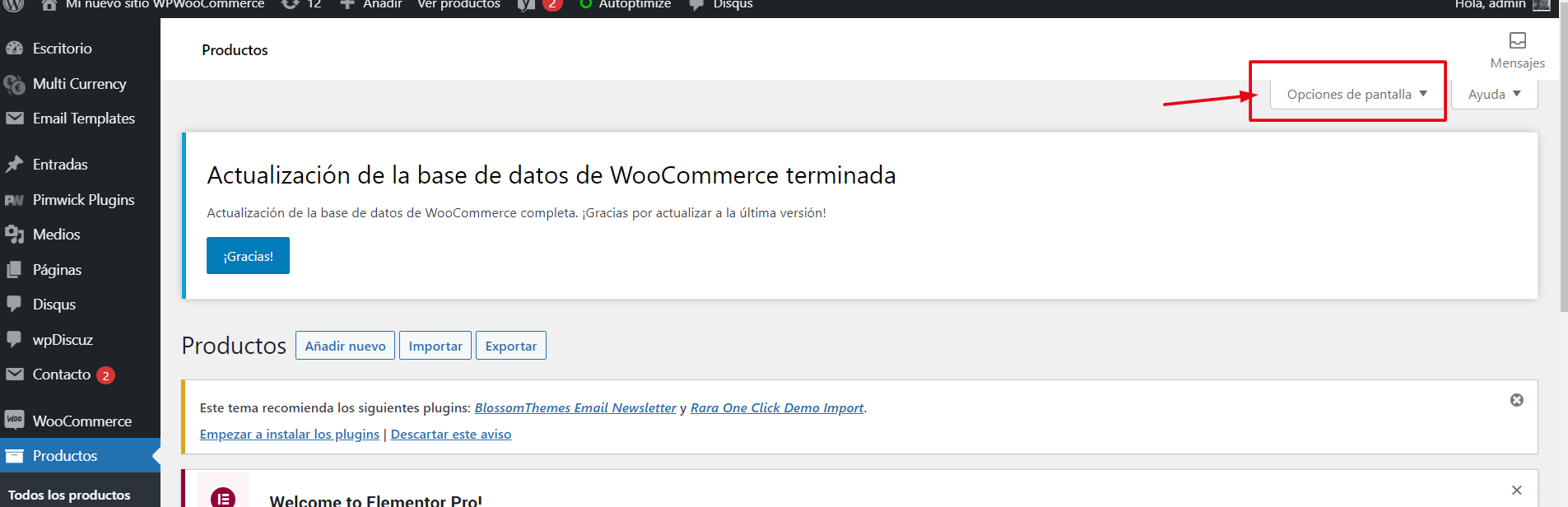Click the Exportar button
The width and height of the screenshot is (1568, 507).
tap(511, 346)
